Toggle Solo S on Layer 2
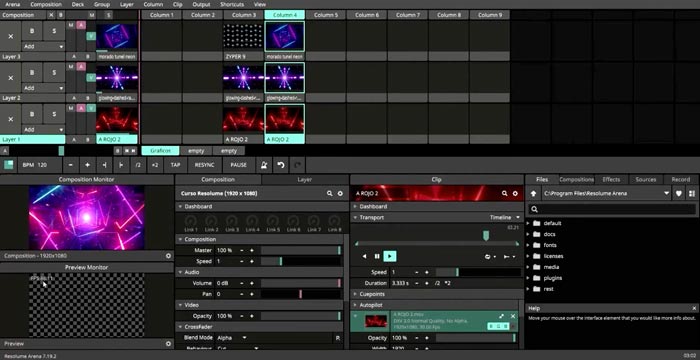 54,72
